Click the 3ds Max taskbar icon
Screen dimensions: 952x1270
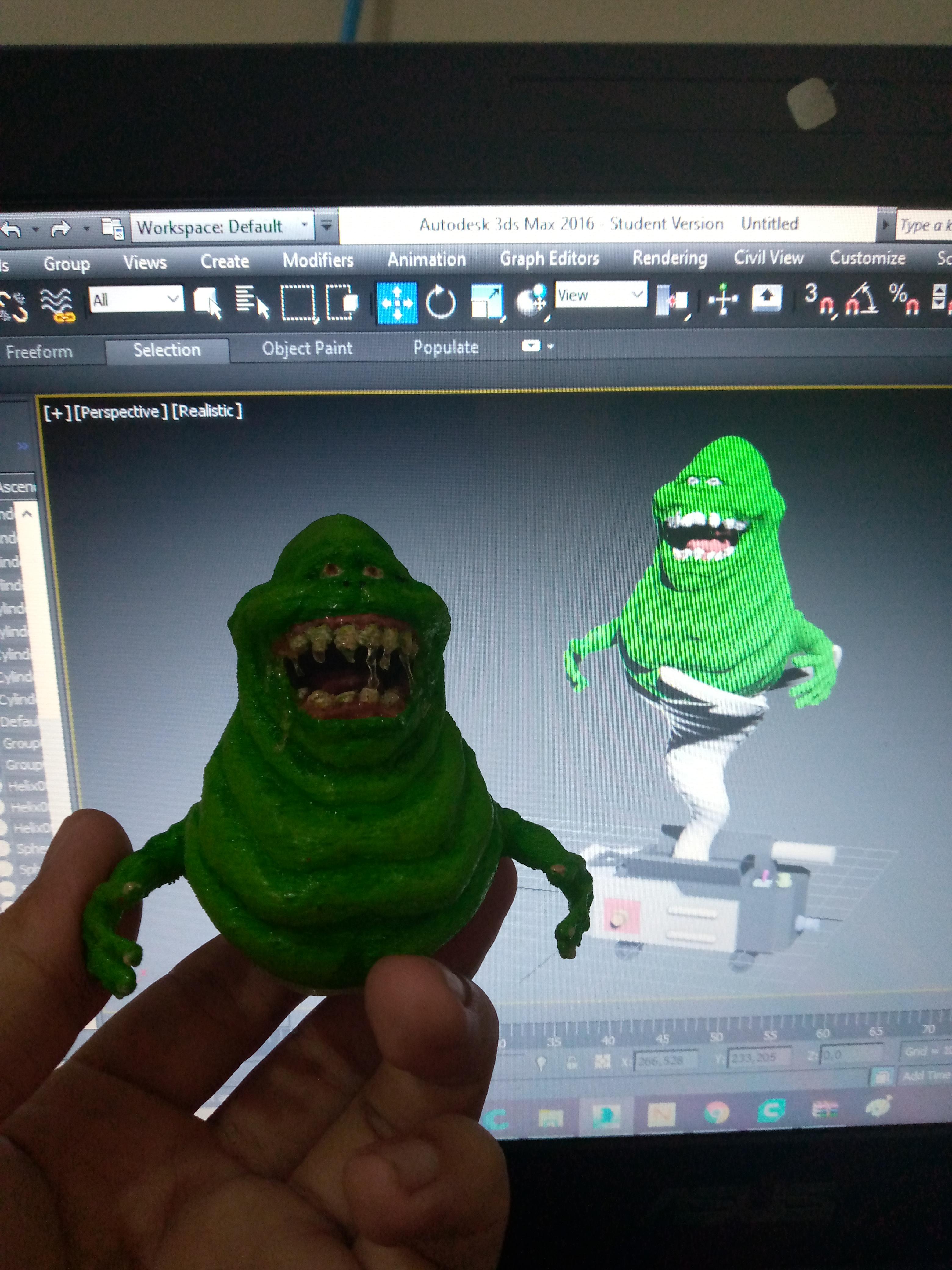(x=607, y=1116)
